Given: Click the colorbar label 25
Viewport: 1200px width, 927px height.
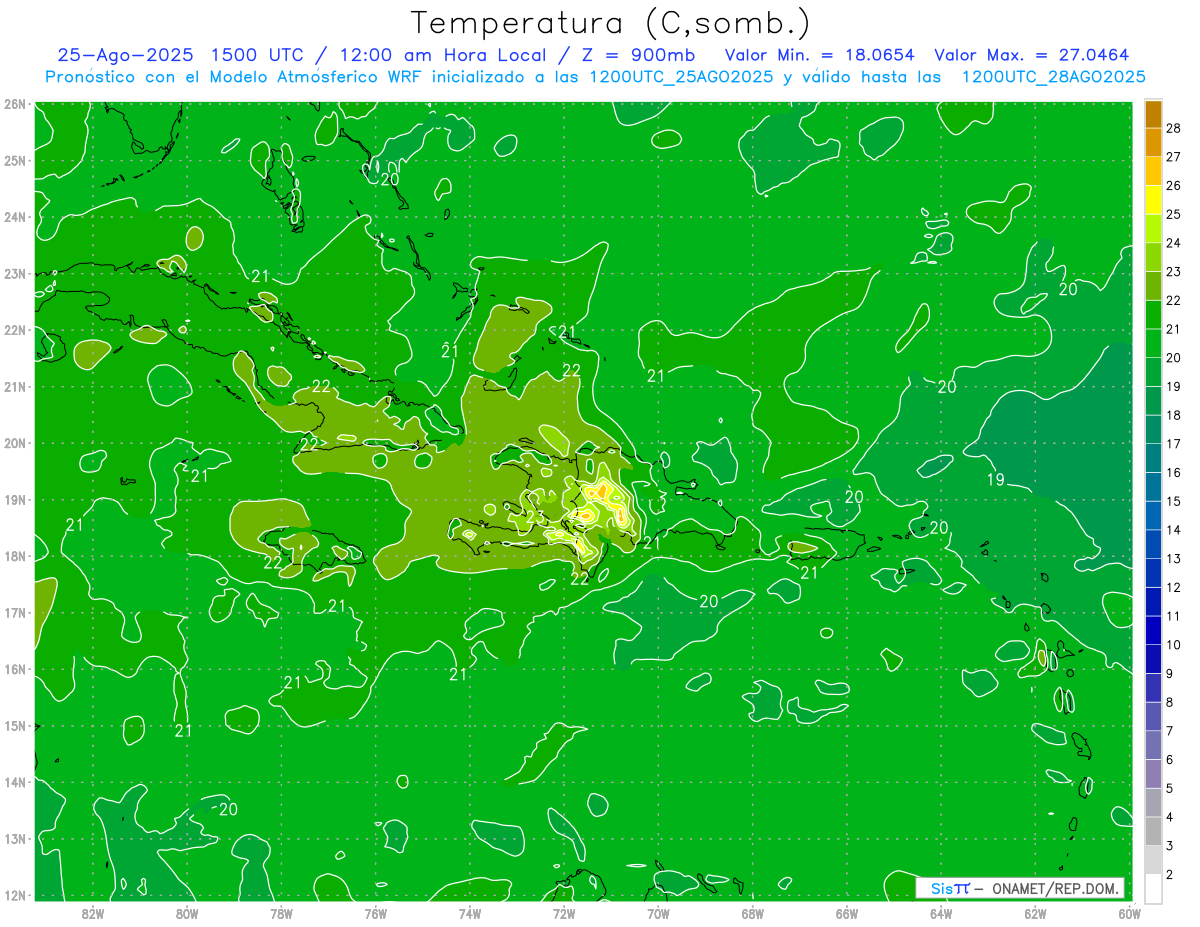Looking at the screenshot, I should (1174, 214).
